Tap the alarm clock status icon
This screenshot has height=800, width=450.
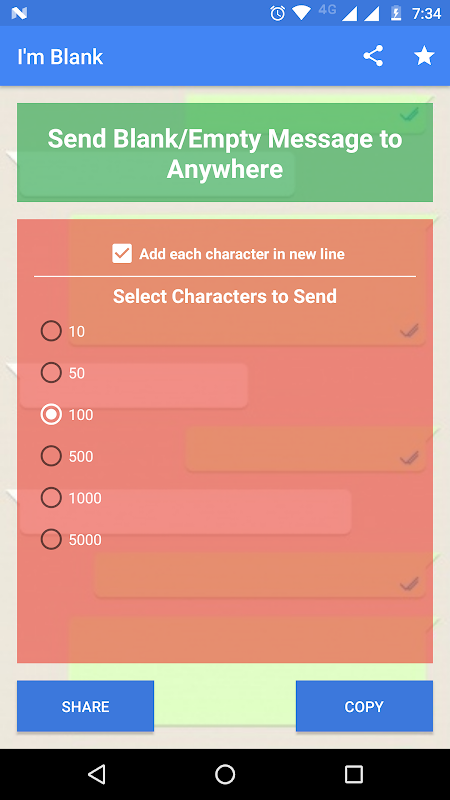278,13
